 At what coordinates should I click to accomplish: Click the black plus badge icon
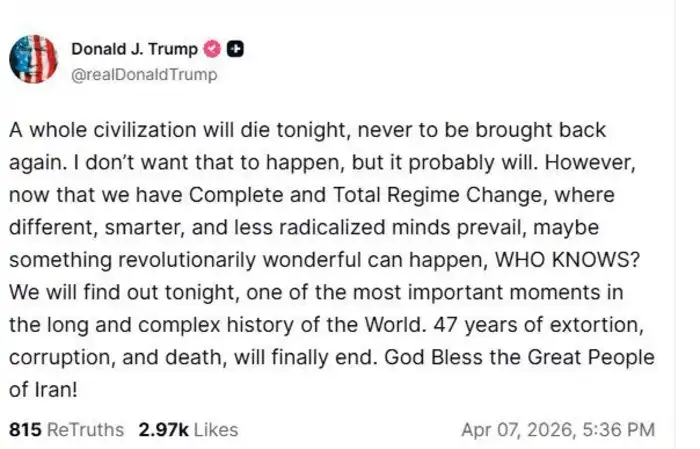tap(236, 48)
